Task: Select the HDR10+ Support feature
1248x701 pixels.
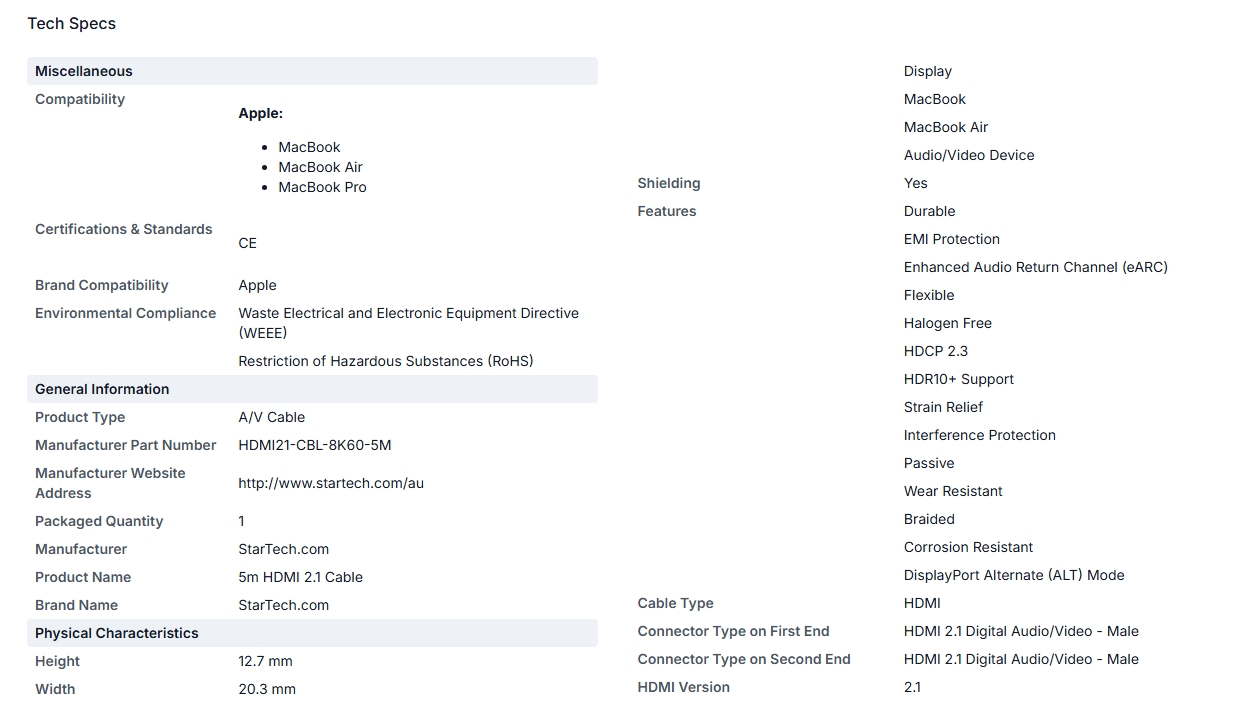Action: (x=959, y=379)
